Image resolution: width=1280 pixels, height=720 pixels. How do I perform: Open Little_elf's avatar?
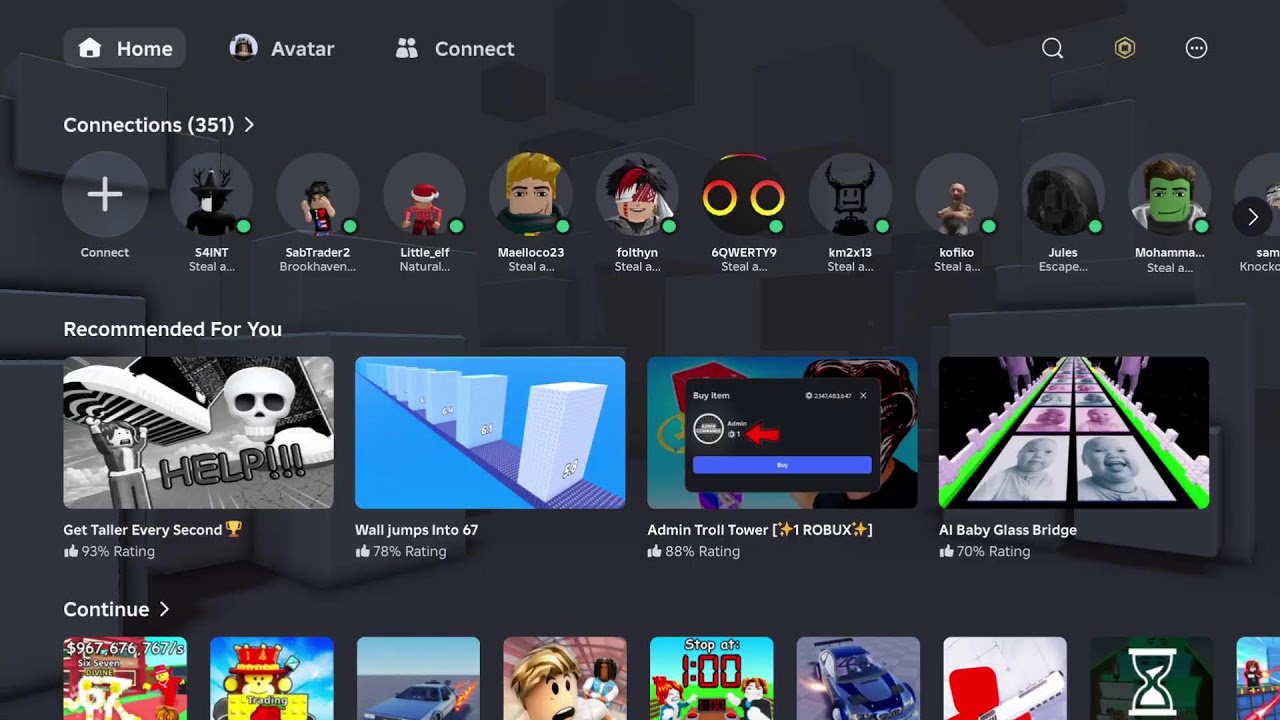(x=424, y=195)
